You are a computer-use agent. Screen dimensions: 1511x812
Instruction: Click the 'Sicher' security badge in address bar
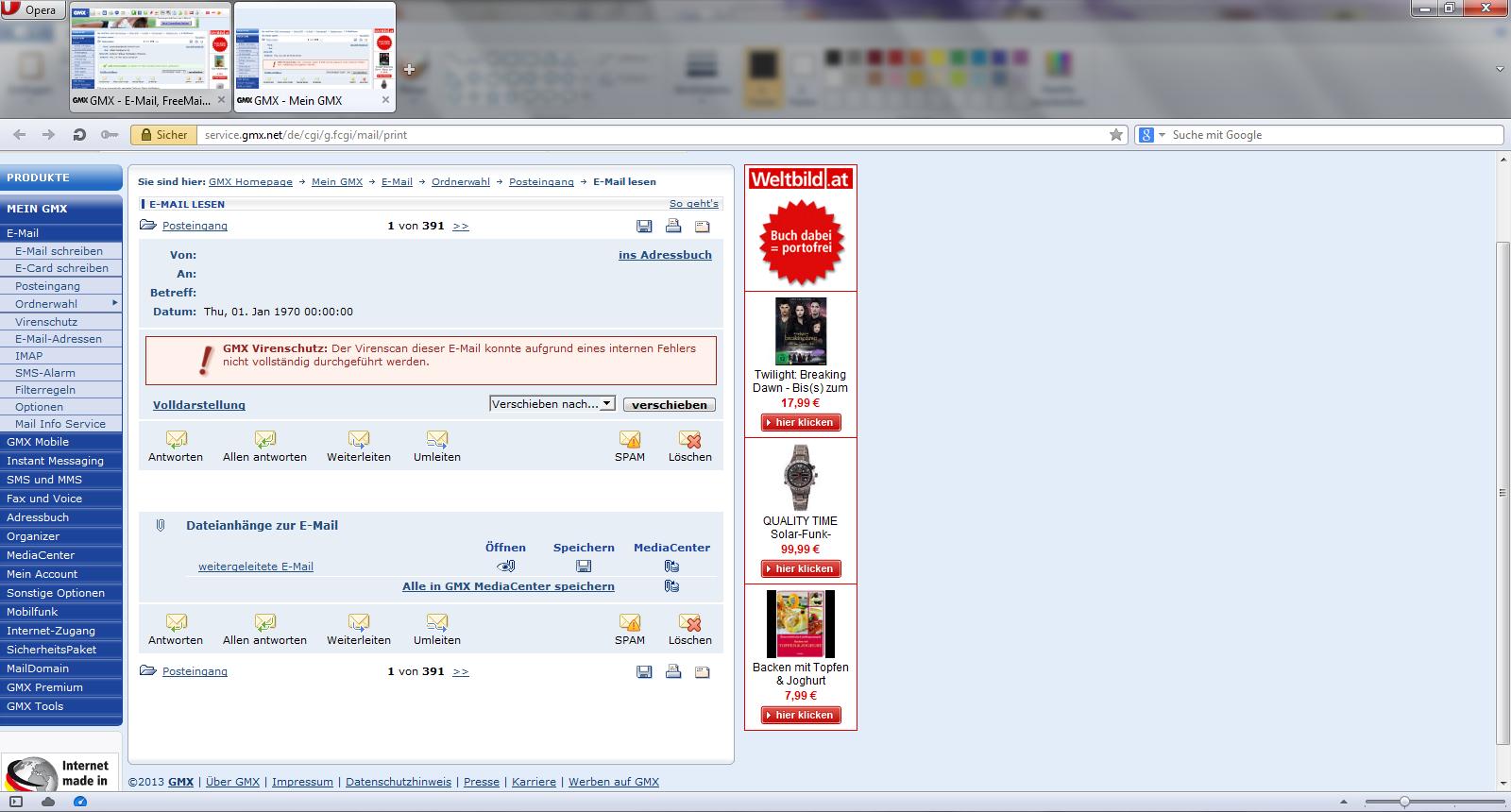[x=163, y=135]
